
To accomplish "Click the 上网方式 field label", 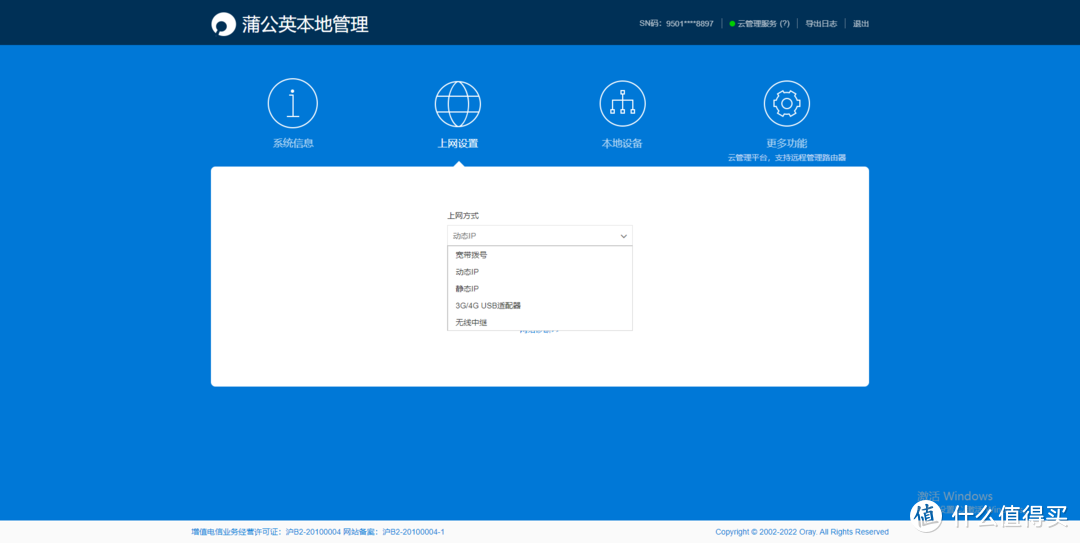I will [x=463, y=216].
